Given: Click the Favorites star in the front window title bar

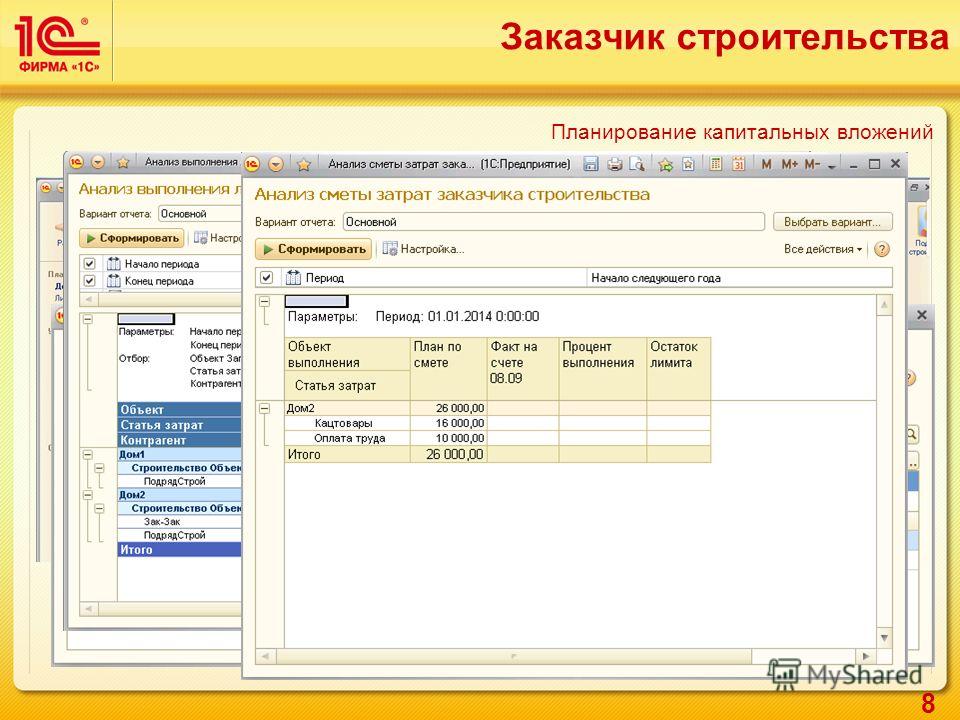Looking at the screenshot, I should 304,164.
